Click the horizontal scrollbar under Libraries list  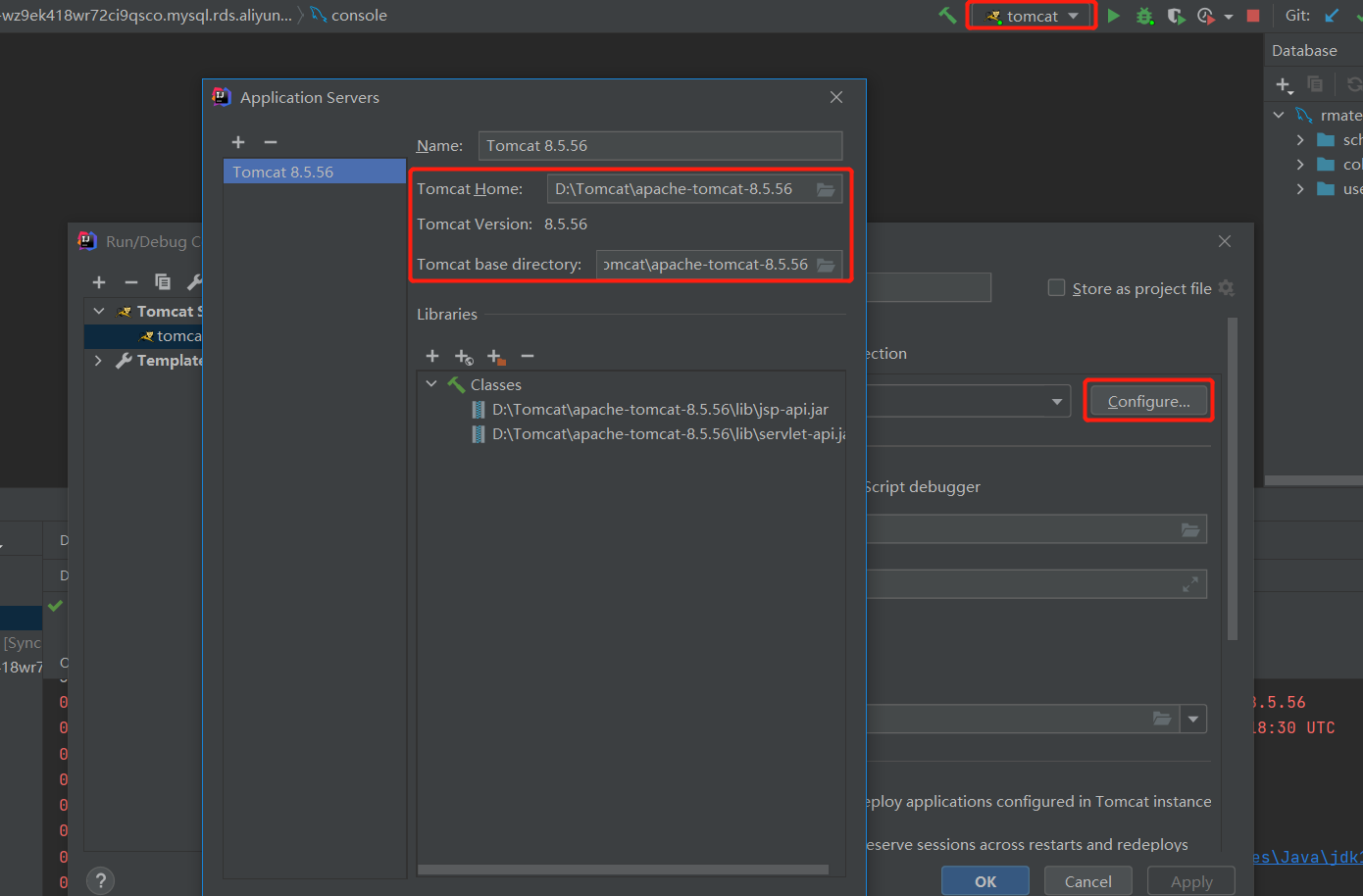tap(624, 870)
